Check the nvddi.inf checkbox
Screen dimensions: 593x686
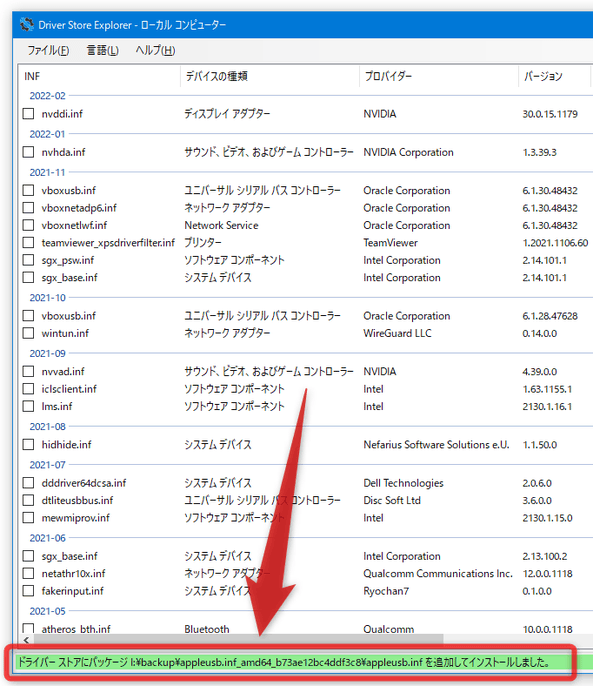pos(28,114)
